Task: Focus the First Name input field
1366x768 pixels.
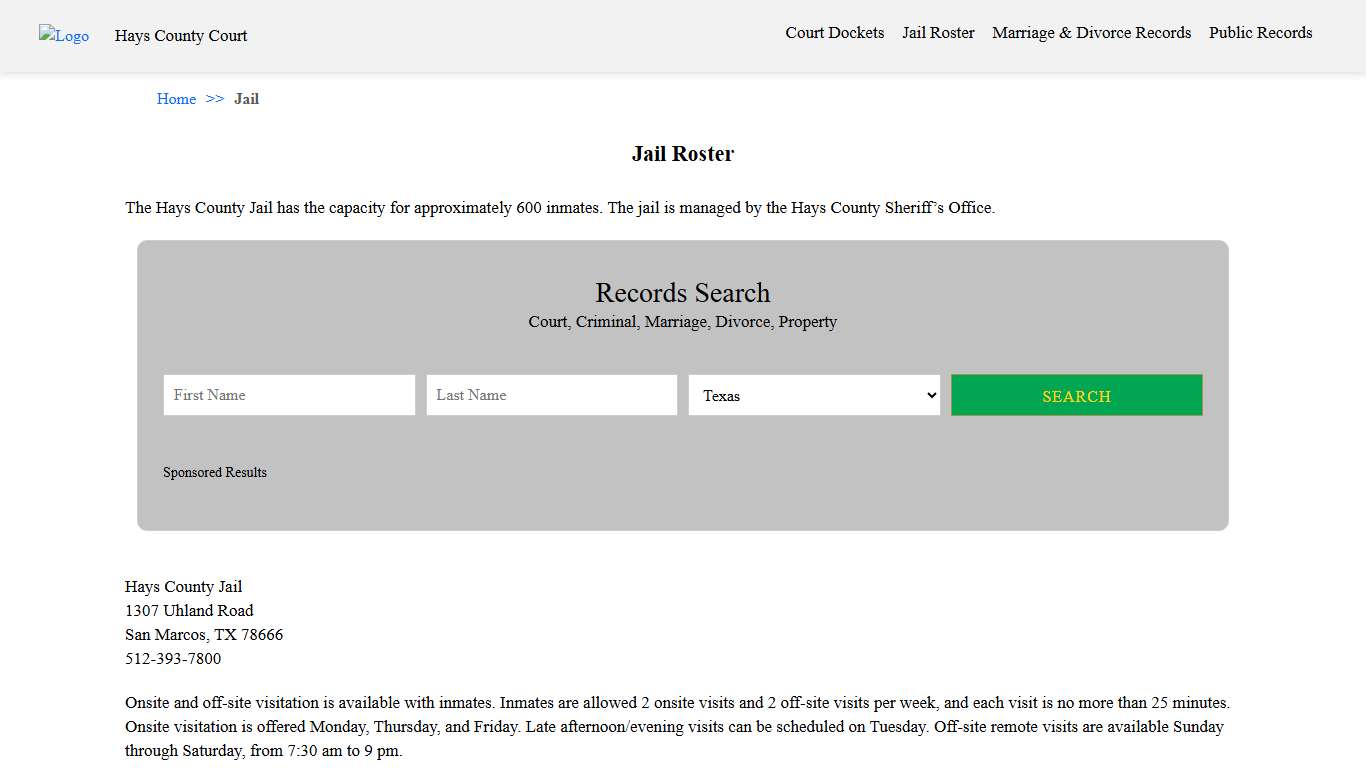Action: pos(289,395)
